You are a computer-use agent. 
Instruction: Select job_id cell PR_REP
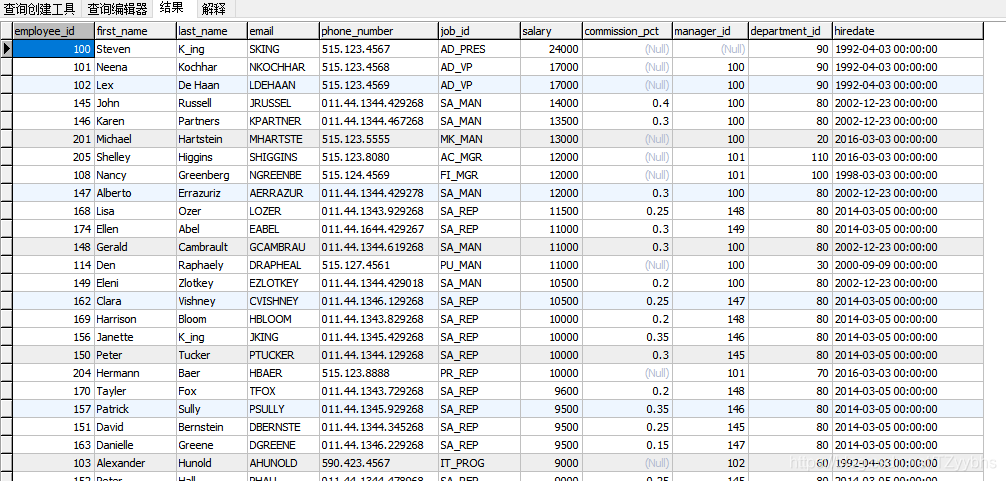pyautogui.click(x=479, y=372)
